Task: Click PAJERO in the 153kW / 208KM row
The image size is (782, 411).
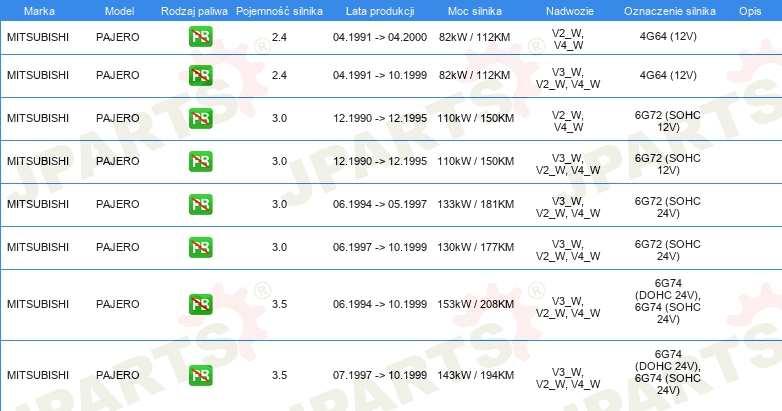Action: click(118, 304)
